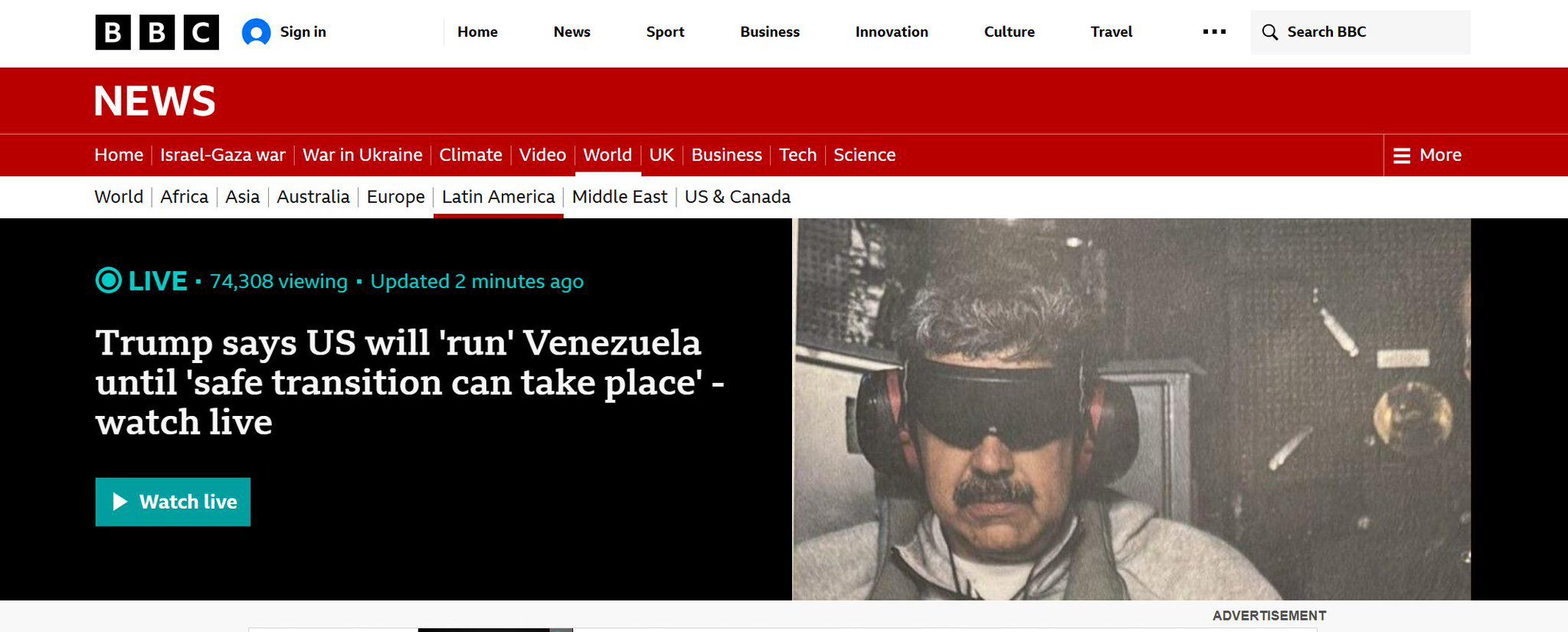This screenshot has height=632, width=1568.
Task: Open the live story photo thumbnail
Action: (1131, 409)
